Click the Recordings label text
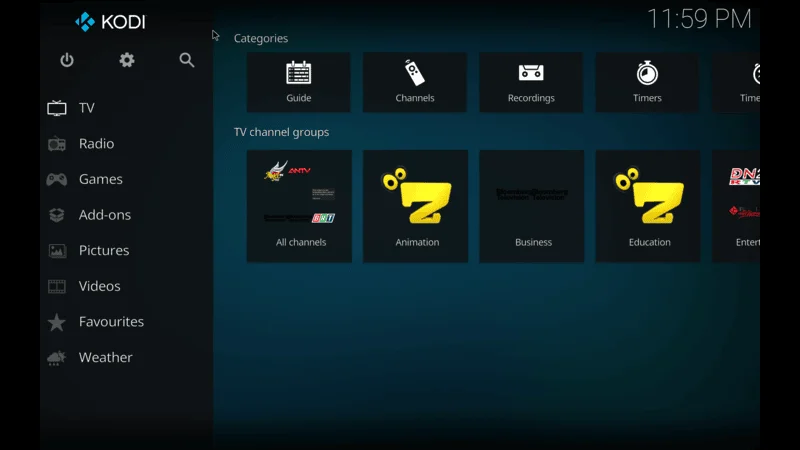 (x=531, y=98)
